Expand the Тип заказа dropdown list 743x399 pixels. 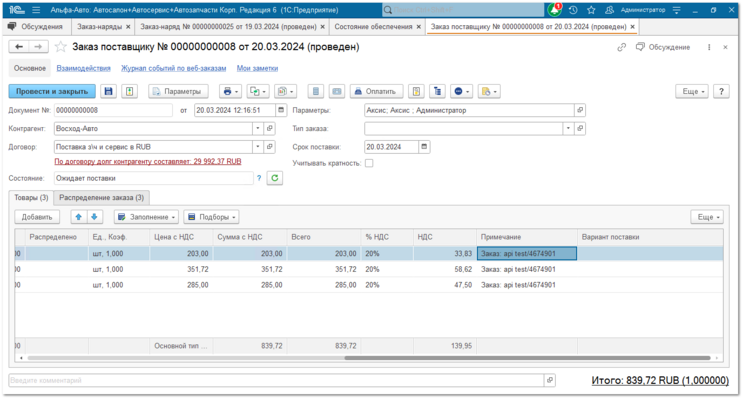(568, 128)
